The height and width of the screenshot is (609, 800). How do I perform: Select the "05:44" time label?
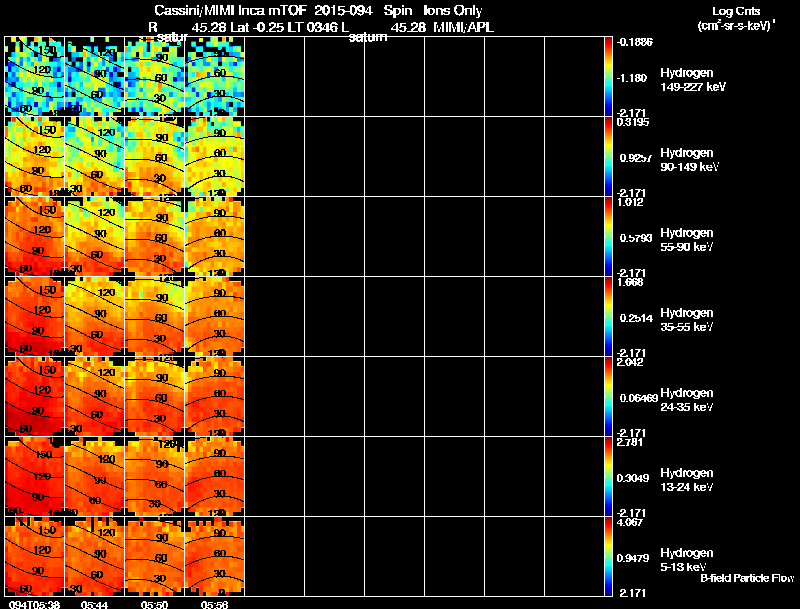(94, 604)
